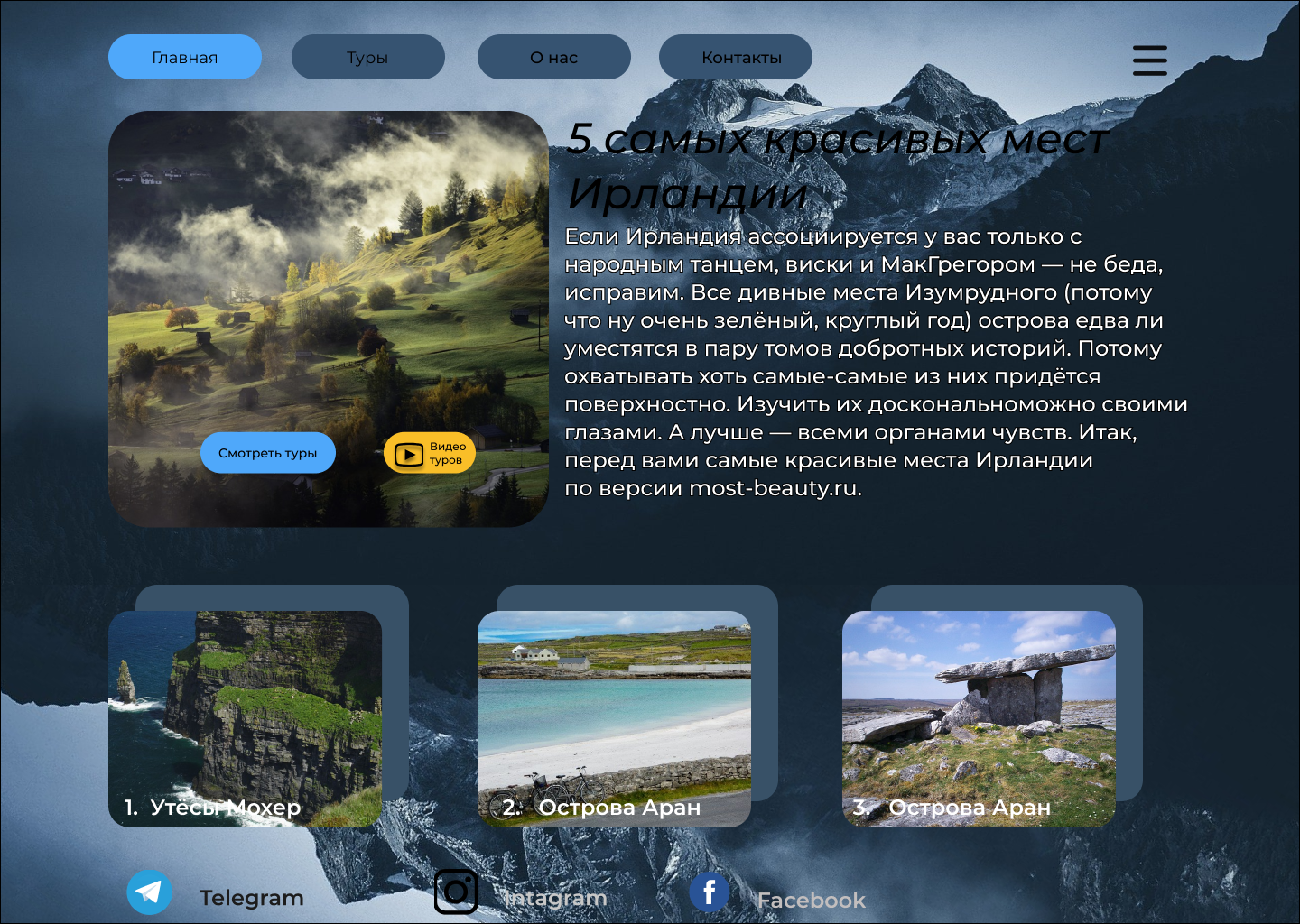
Task: Open the Facebook text link
Action: 811,900
